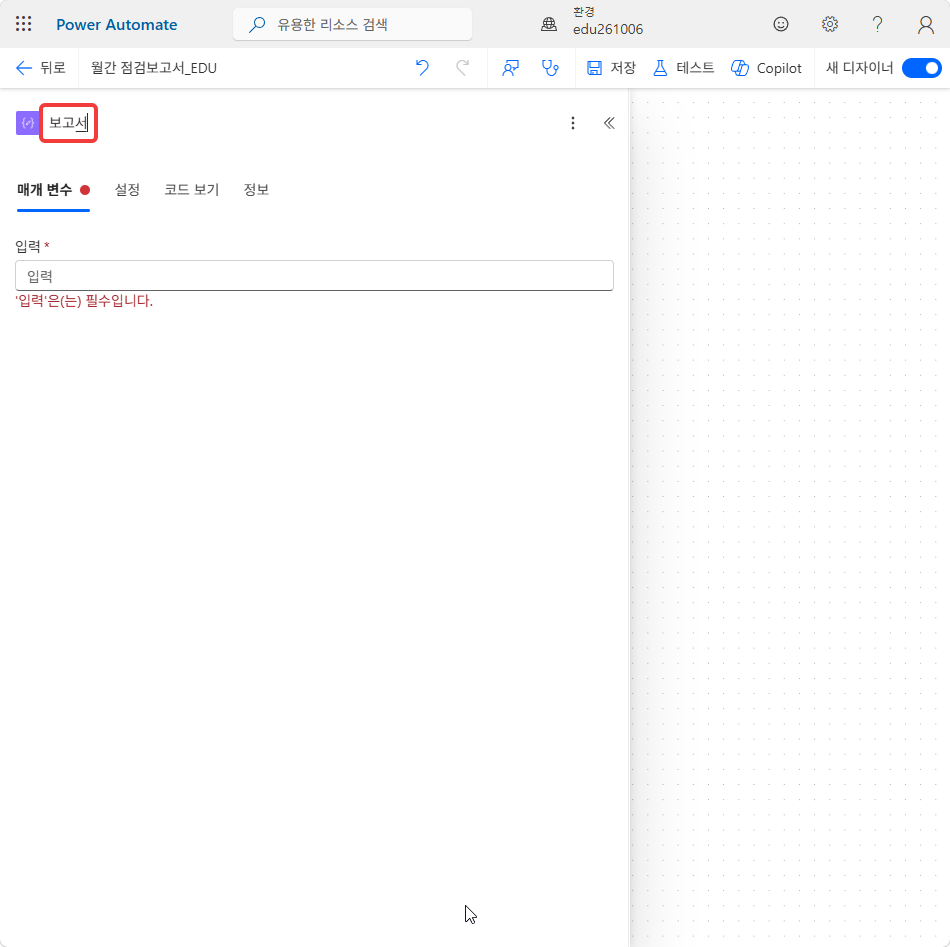Open the send feedback person icon
950x947 pixels.
510,68
